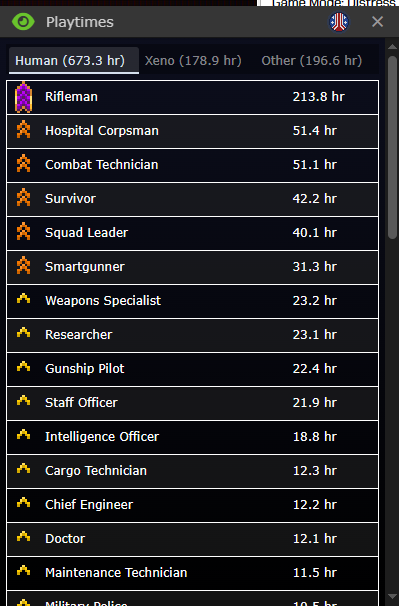Screen dimensions: 399x606
Task: Click the yellow chevron icon next to Researcher
Action: 23,332
